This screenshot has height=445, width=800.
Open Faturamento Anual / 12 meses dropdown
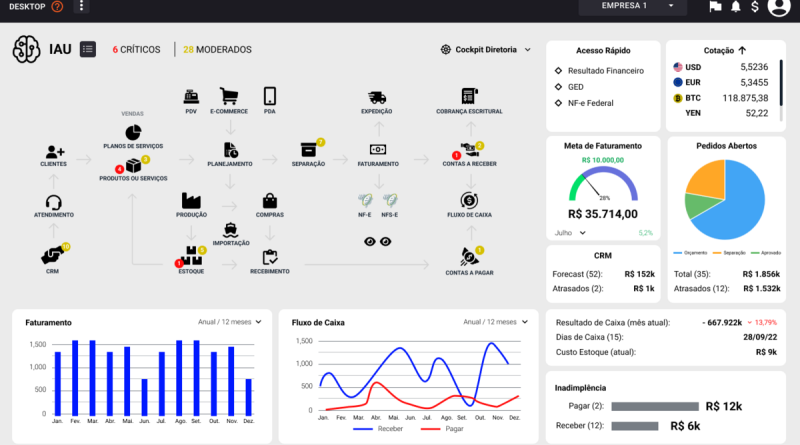pos(230,322)
